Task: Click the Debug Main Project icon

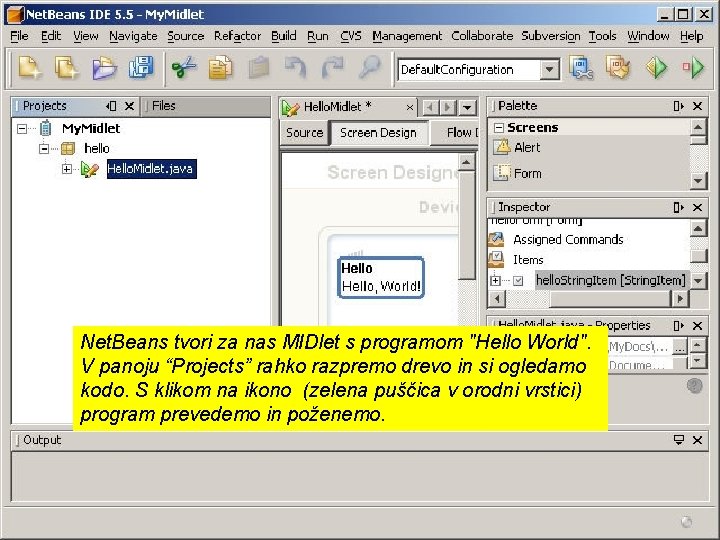Action: click(x=693, y=68)
